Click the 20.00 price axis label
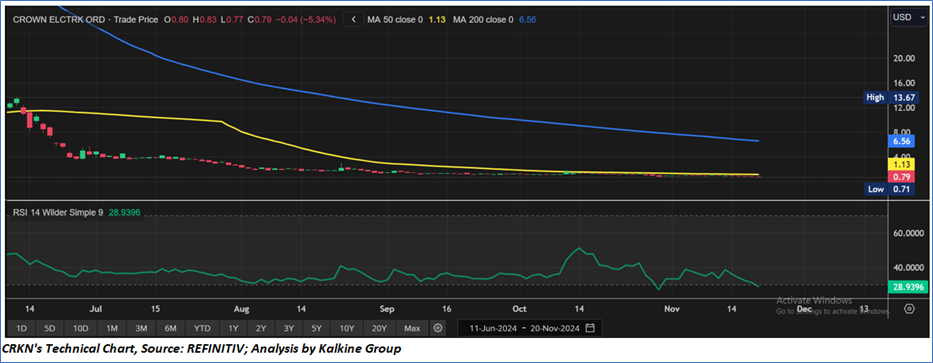The height and width of the screenshot is (363, 933). pyautogui.click(x=903, y=58)
